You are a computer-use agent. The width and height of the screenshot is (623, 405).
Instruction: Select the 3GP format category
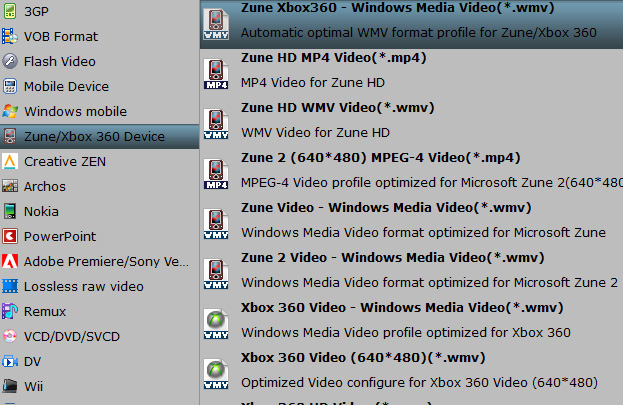point(99,11)
